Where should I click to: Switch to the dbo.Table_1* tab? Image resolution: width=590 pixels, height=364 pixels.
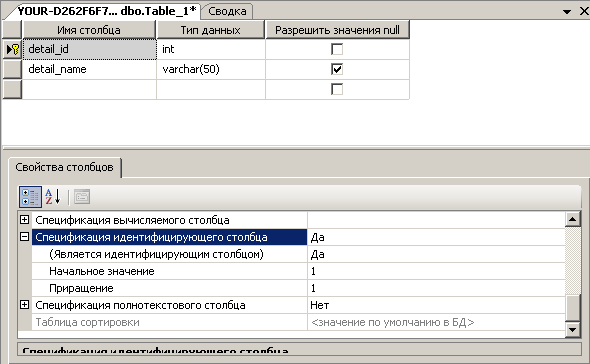pyautogui.click(x=107, y=11)
